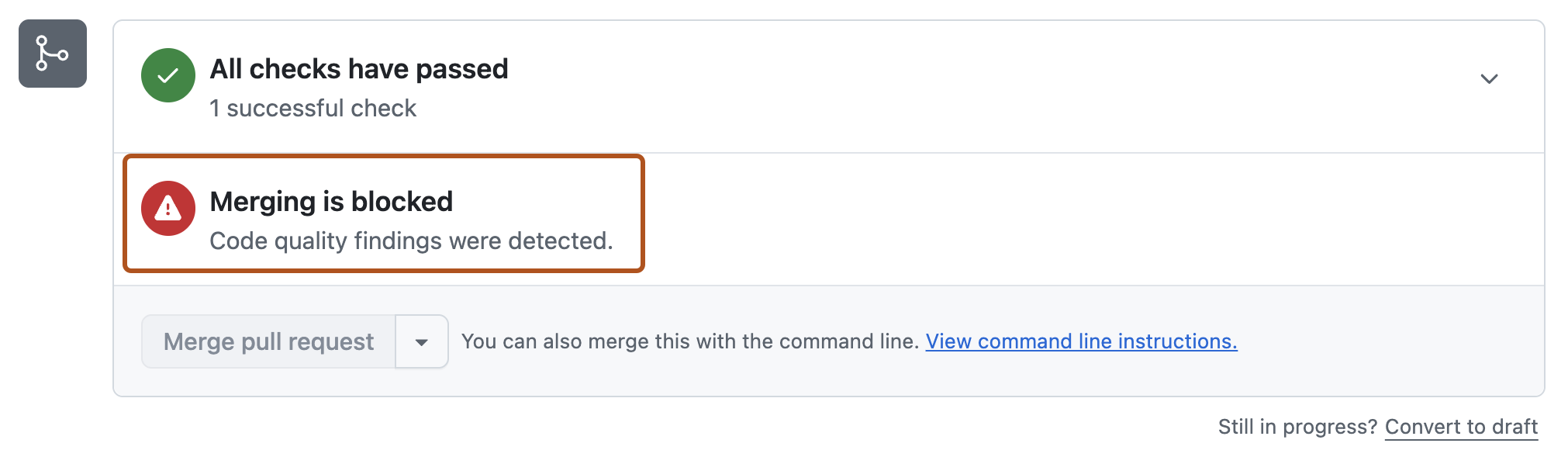Select the Merging is blocked heading
Image resolution: width=1568 pixels, height=464 pixels.
(331, 201)
